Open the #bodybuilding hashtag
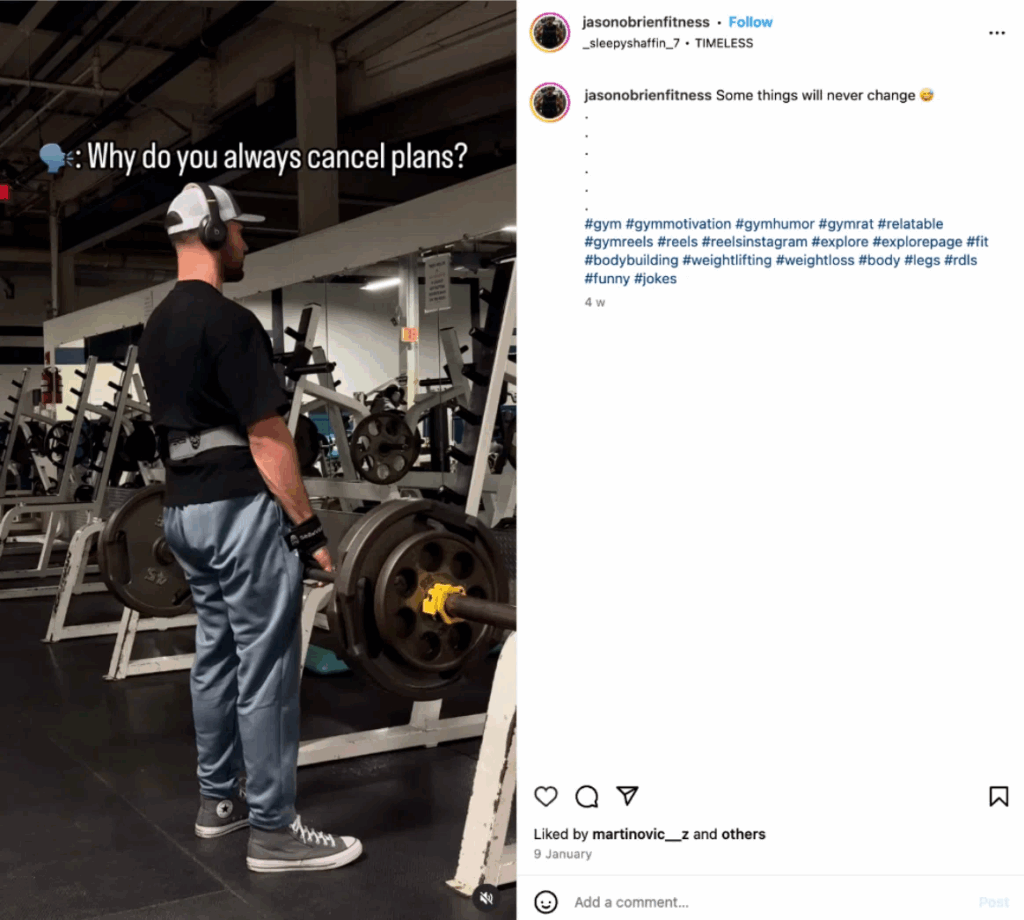The height and width of the screenshot is (920, 1024). click(631, 261)
